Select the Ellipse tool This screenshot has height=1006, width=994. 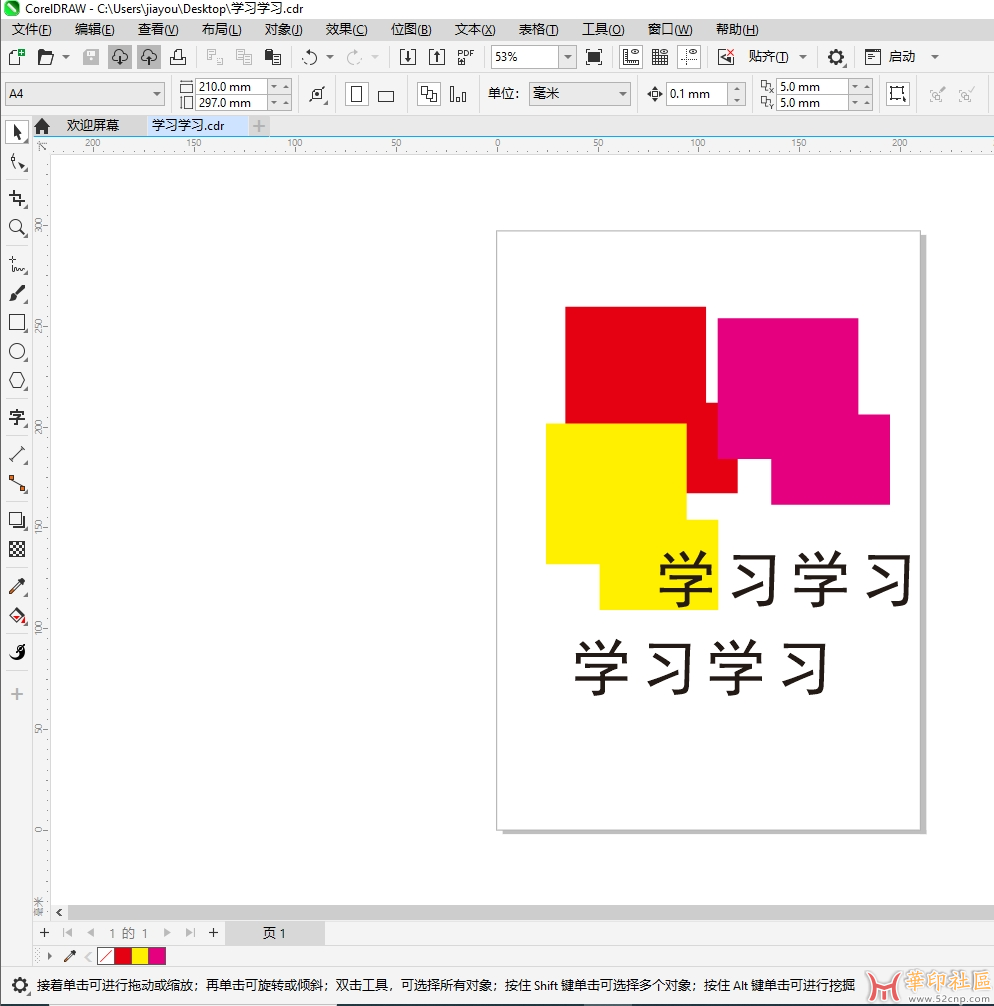[x=17, y=351]
